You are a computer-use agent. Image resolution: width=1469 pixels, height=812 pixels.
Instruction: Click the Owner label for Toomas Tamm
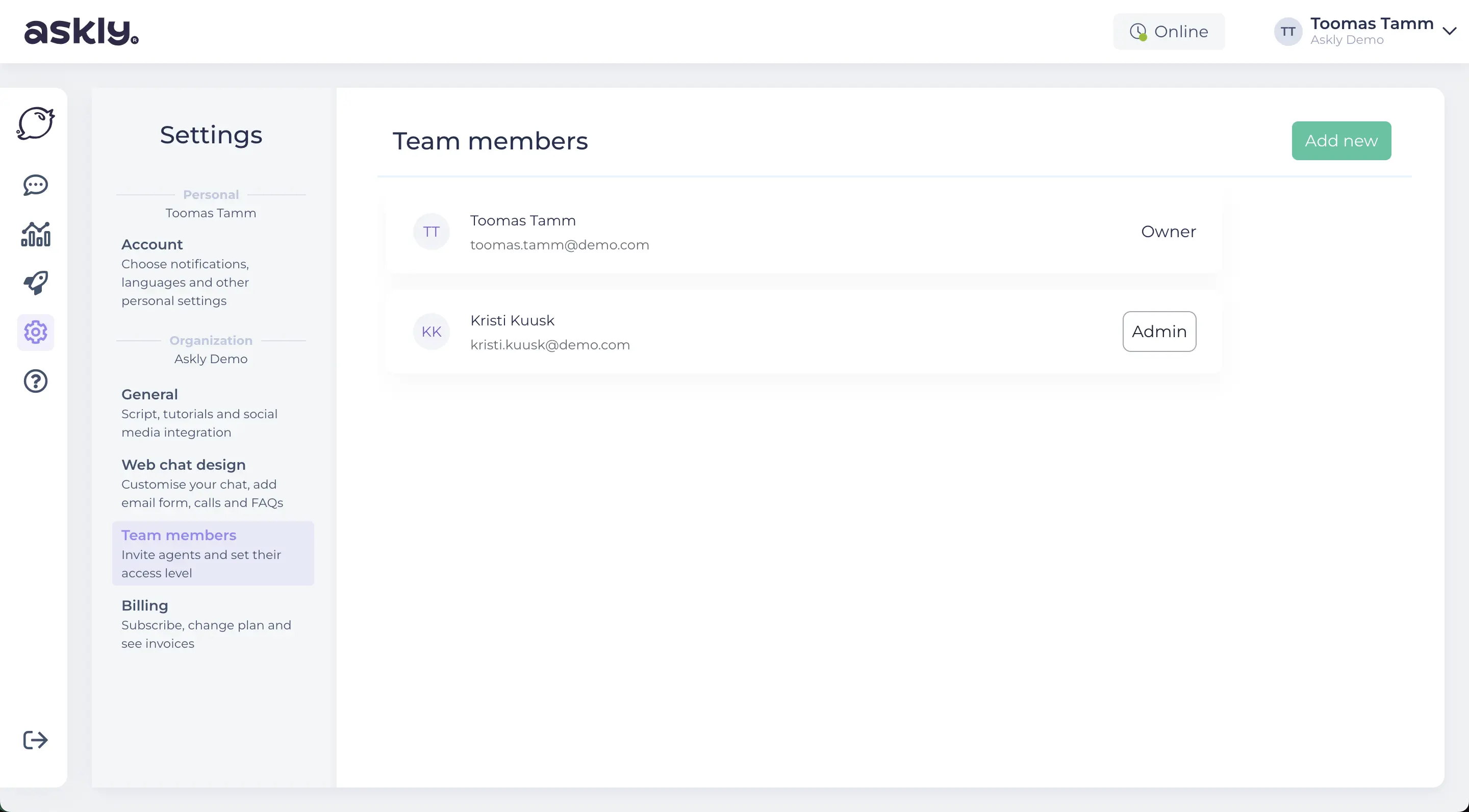(x=1168, y=231)
